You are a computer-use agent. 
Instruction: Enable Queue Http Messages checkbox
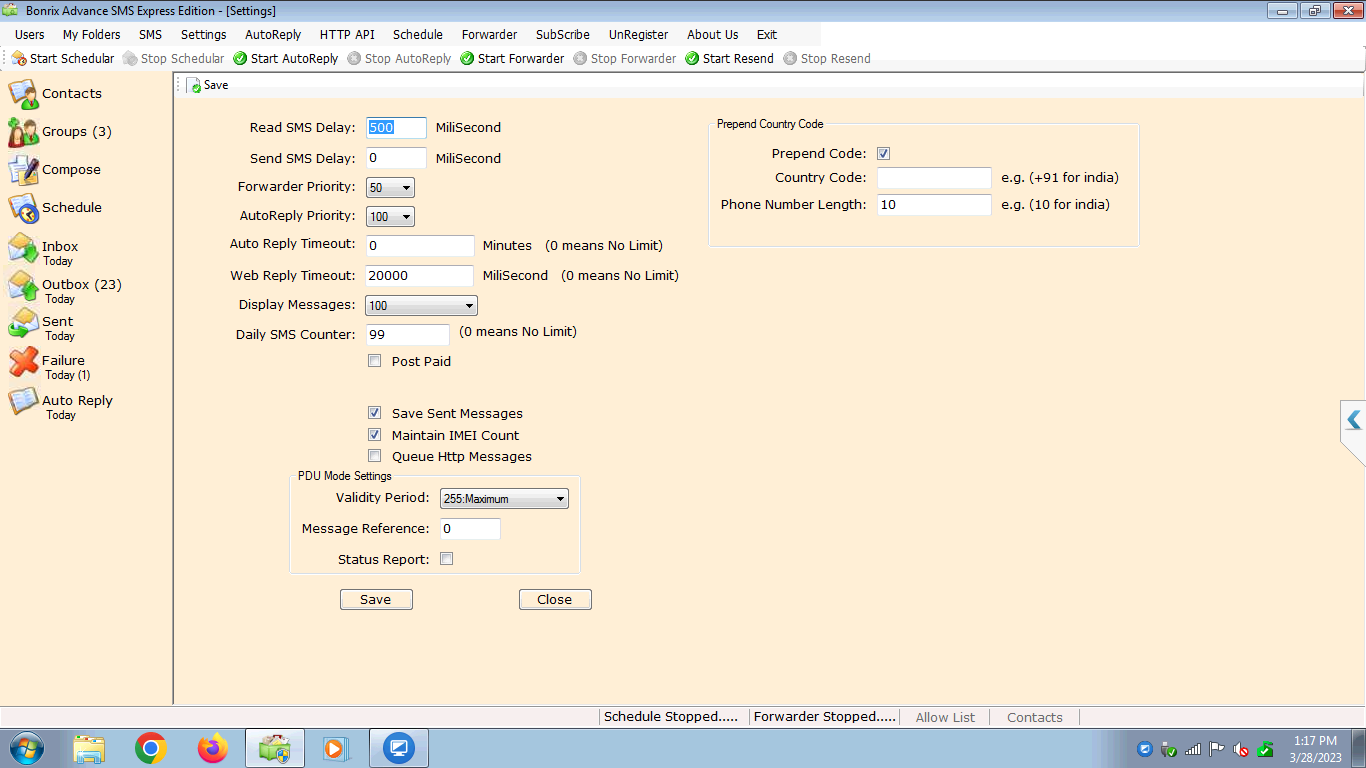(x=375, y=456)
